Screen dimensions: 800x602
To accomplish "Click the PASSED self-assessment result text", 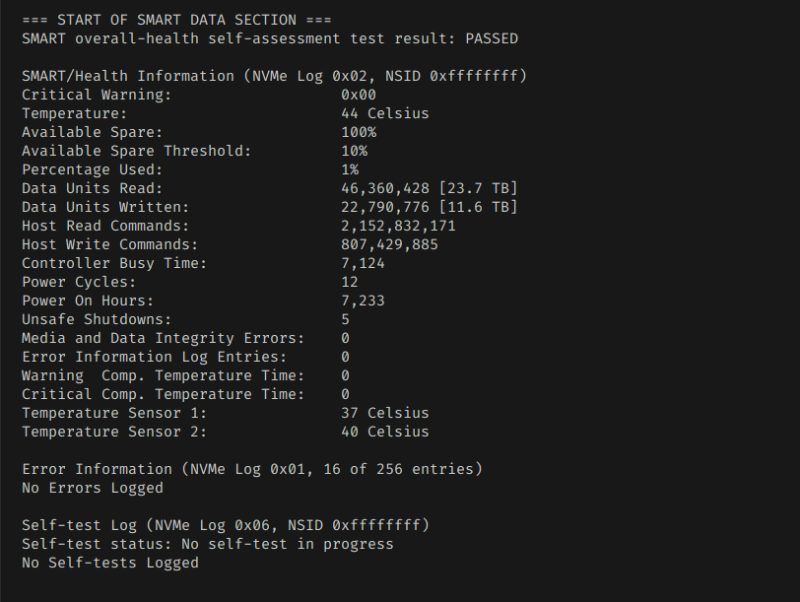I will pos(492,38).
